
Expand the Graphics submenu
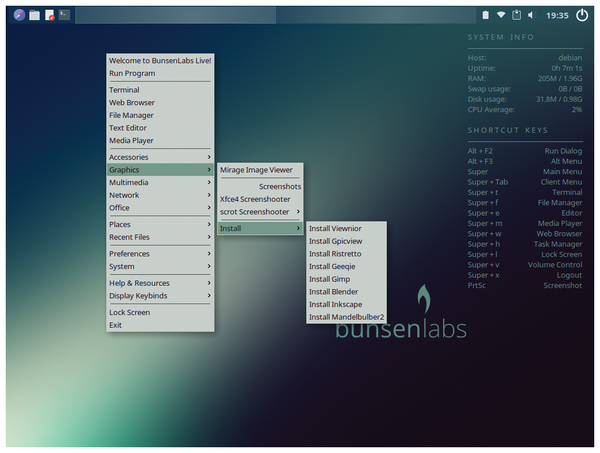coord(160,169)
